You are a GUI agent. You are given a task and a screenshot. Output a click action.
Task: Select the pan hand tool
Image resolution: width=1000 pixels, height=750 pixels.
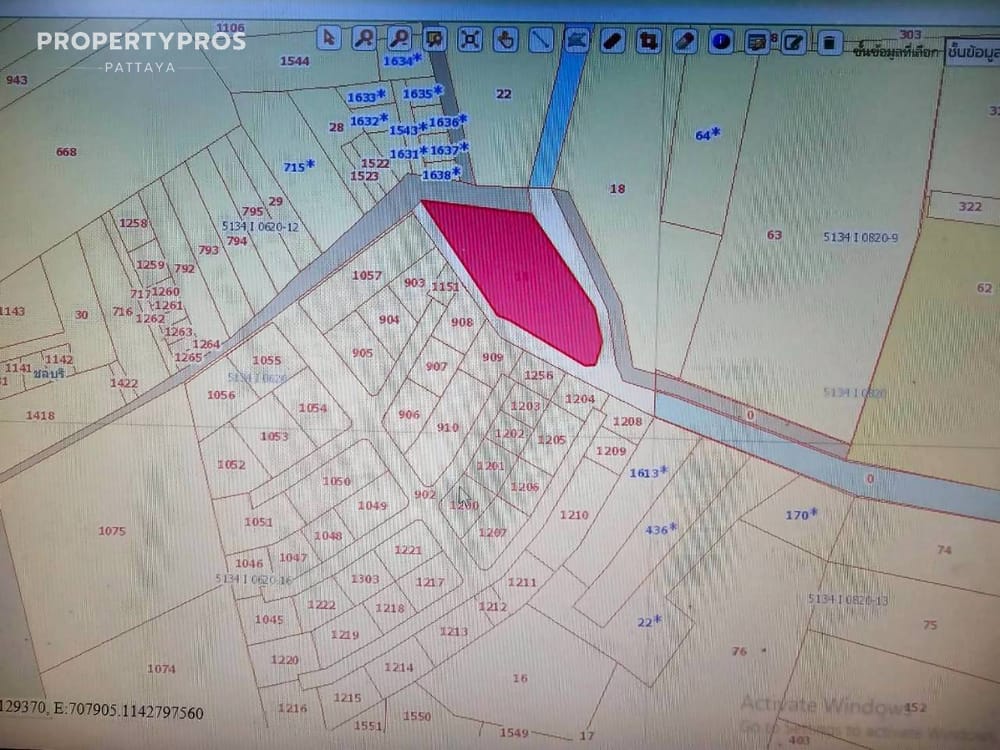click(x=506, y=40)
